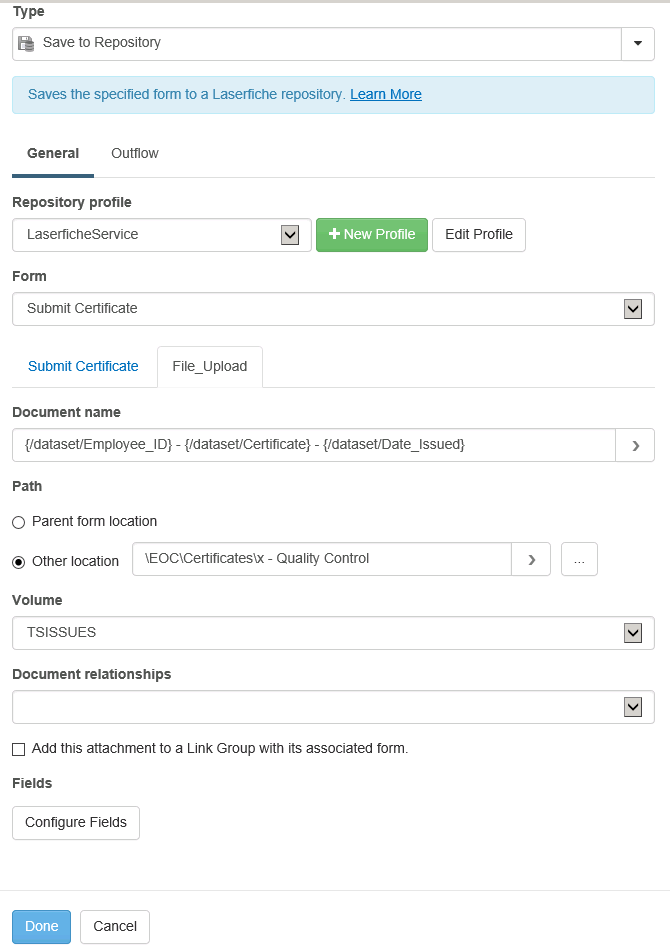Expand the Type dropdown arrow
670x951 pixels.
point(638,44)
